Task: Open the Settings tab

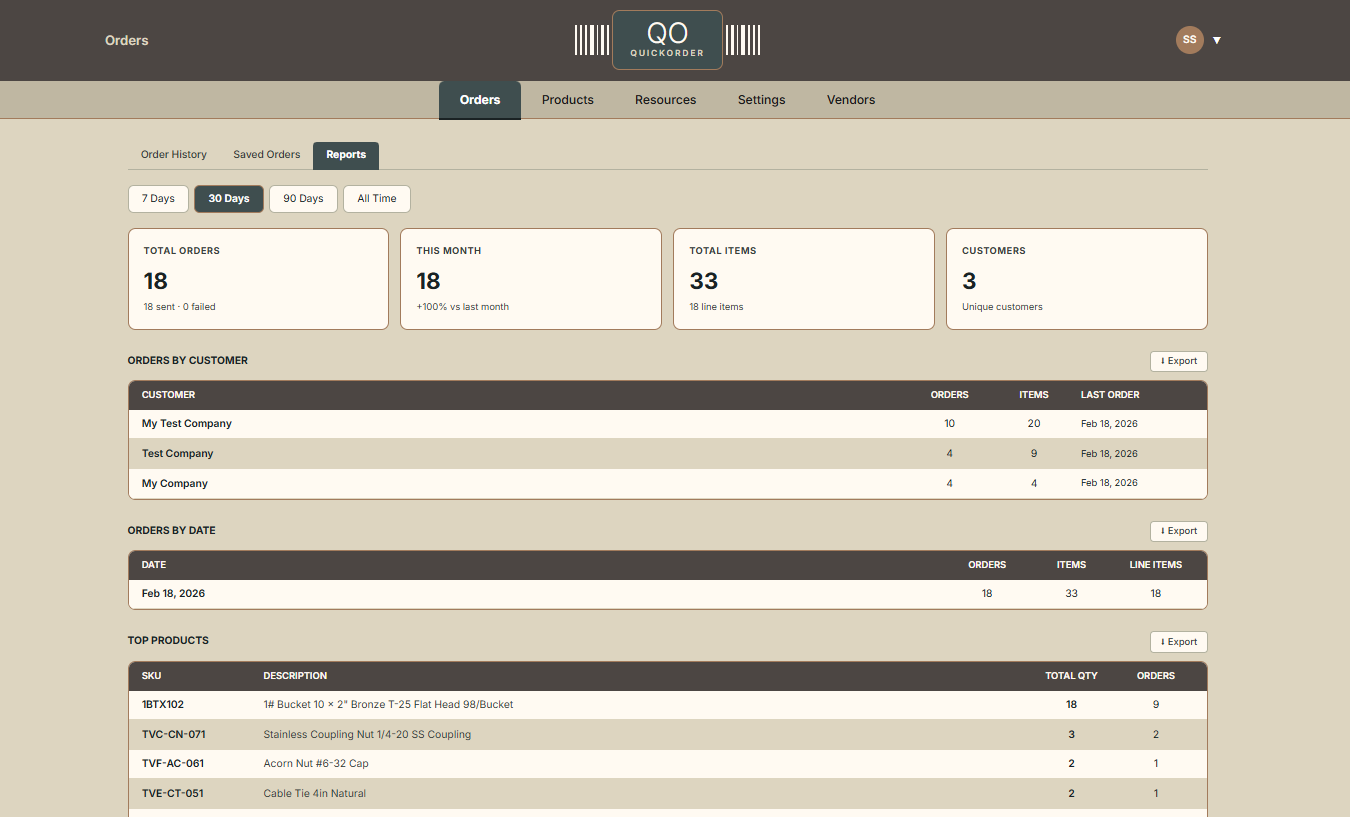Action: point(761,100)
